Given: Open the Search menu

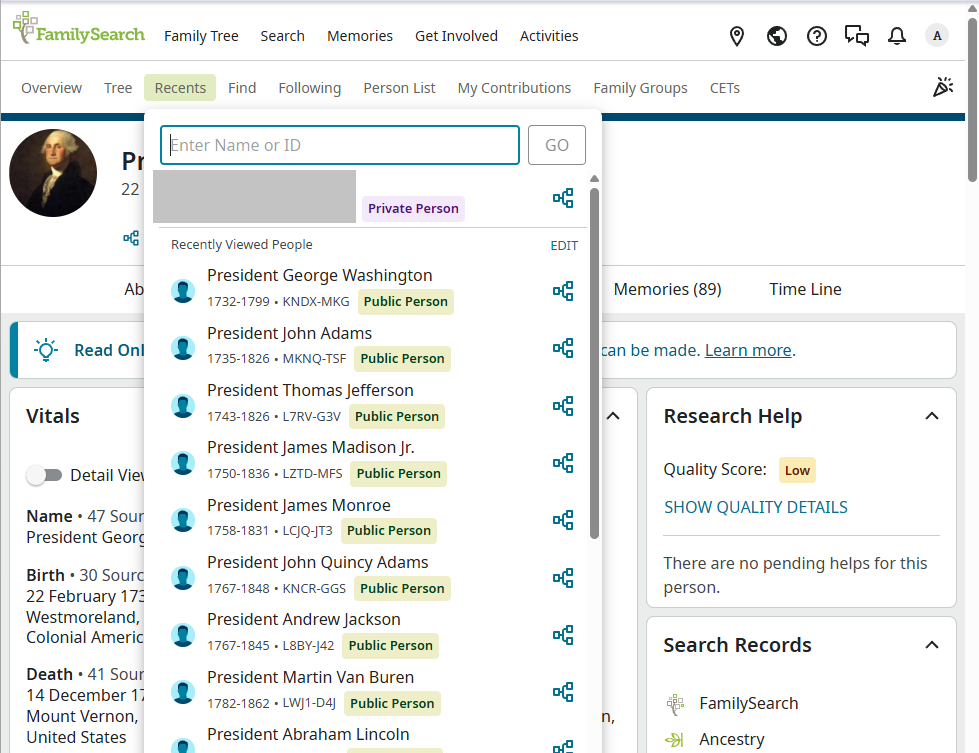Looking at the screenshot, I should (x=282, y=36).
